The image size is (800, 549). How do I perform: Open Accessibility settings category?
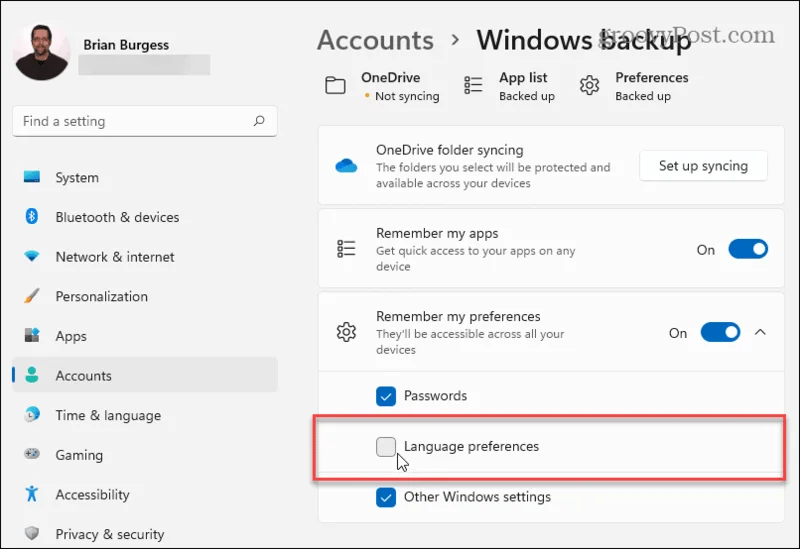pyautogui.click(x=145, y=494)
